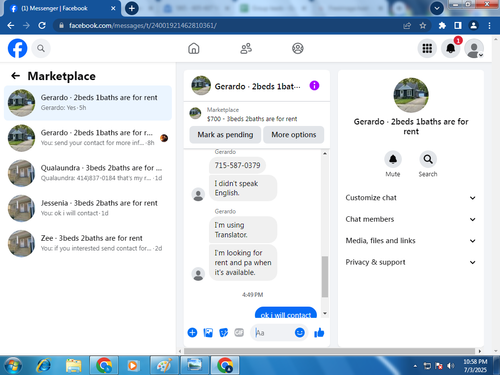Attach a photo using the image icon

pos(208,332)
